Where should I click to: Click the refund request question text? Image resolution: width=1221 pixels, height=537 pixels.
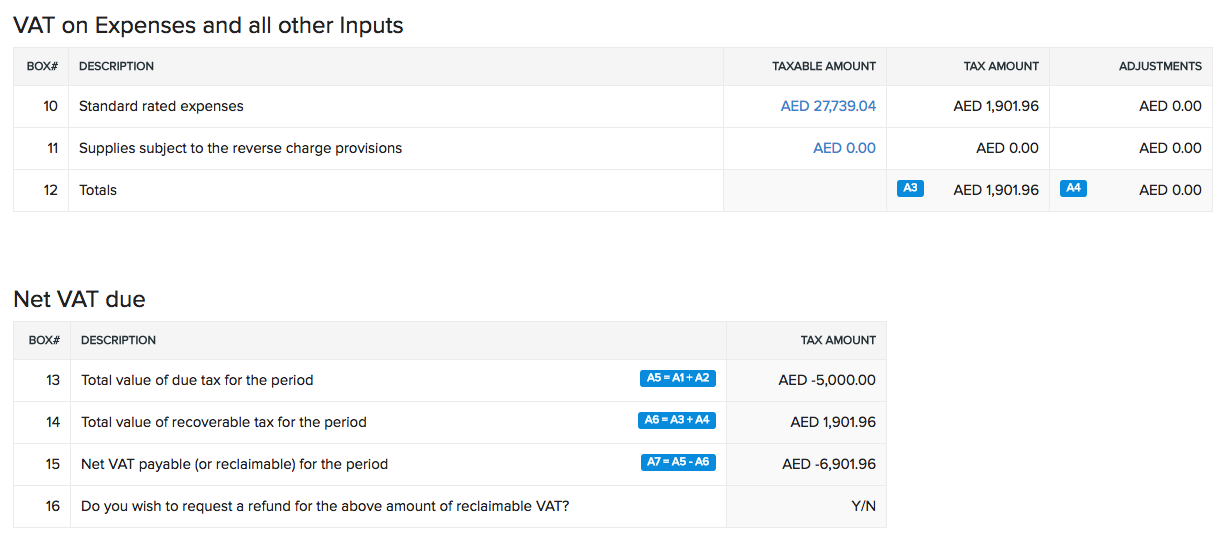coord(325,506)
